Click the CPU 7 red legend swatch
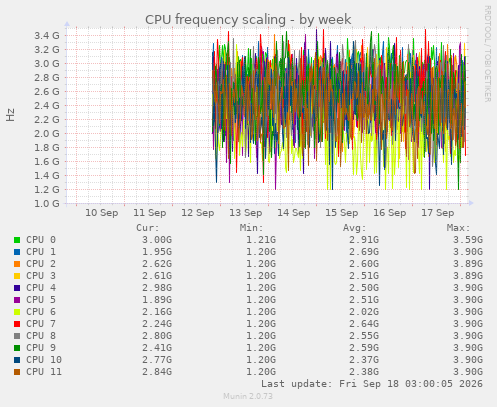This screenshot has height=407, width=497. point(17,324)
